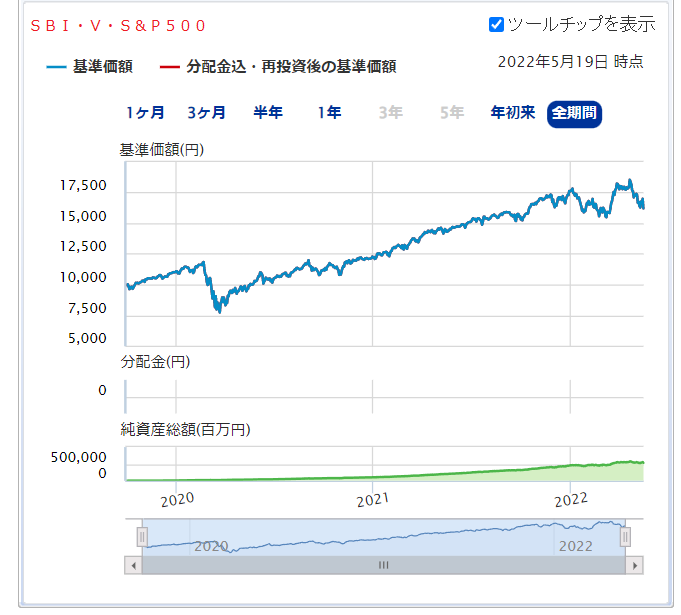
Task: Choose the 1年 time range
Action: click(x=329, y=113)
